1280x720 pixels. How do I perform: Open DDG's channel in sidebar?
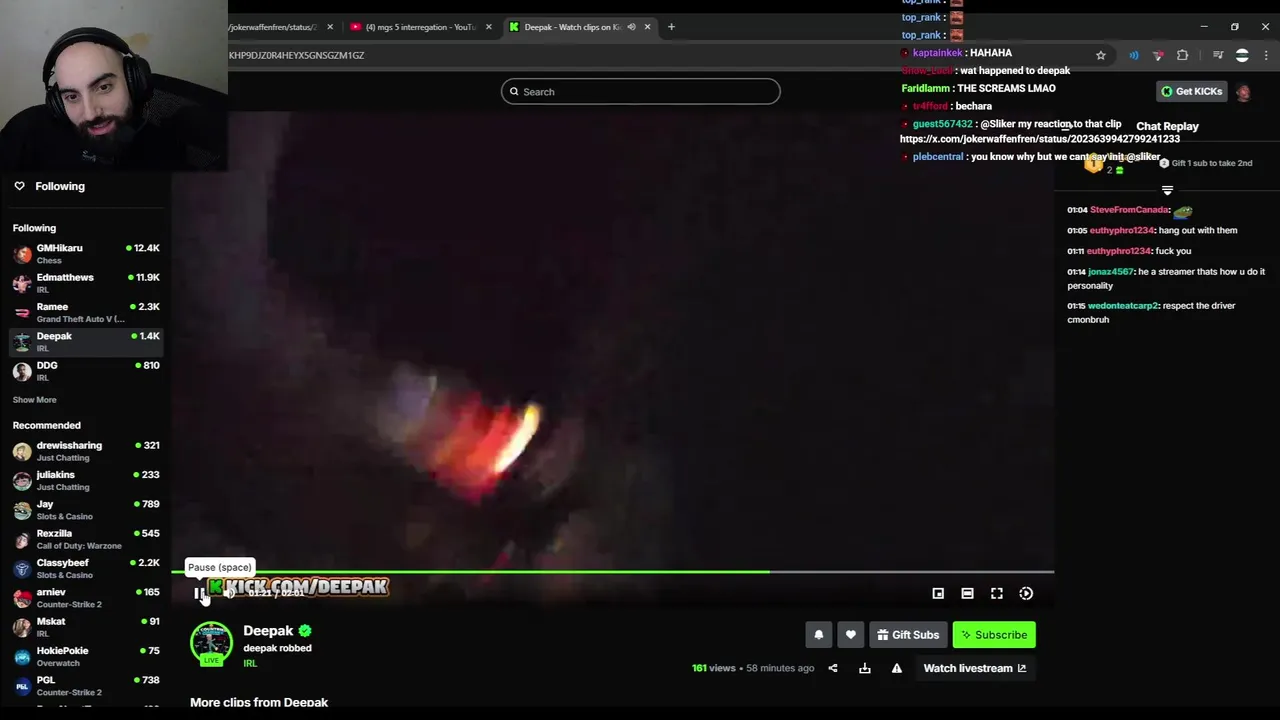click(x=86, y=371)
